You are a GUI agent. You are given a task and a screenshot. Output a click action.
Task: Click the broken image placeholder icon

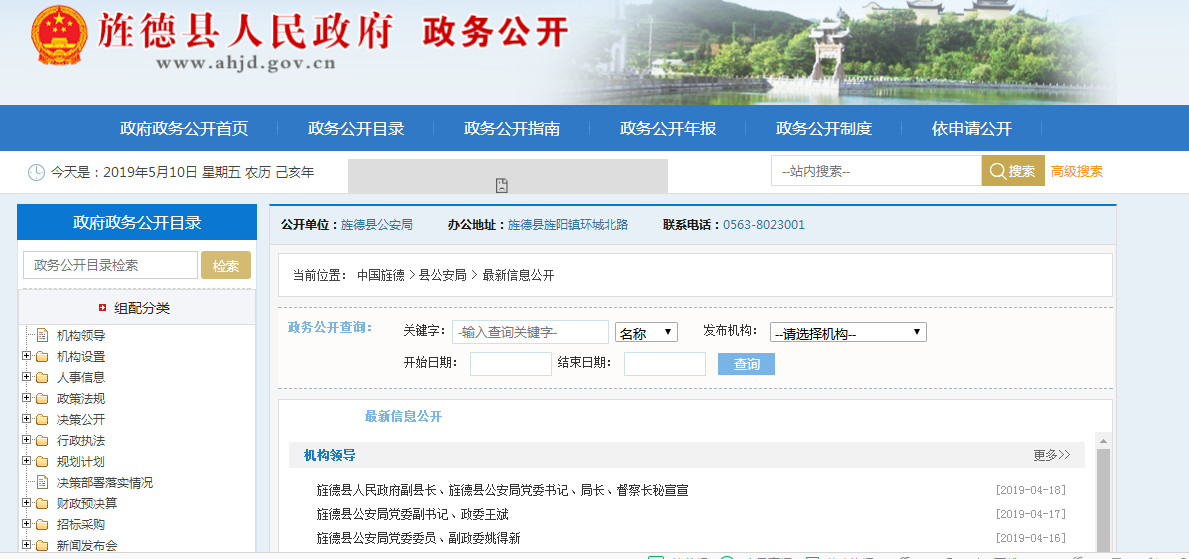coord(502,185)
